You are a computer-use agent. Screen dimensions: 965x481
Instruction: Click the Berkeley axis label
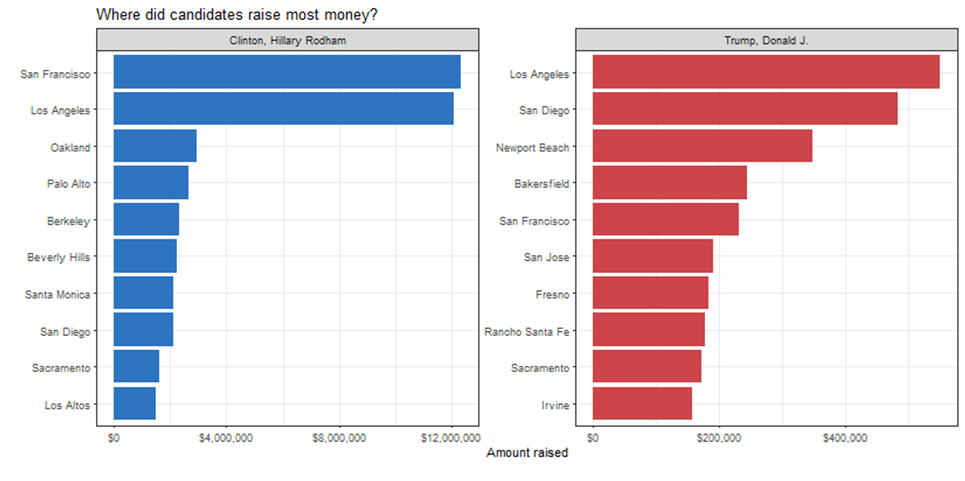(x=70, y=221)
